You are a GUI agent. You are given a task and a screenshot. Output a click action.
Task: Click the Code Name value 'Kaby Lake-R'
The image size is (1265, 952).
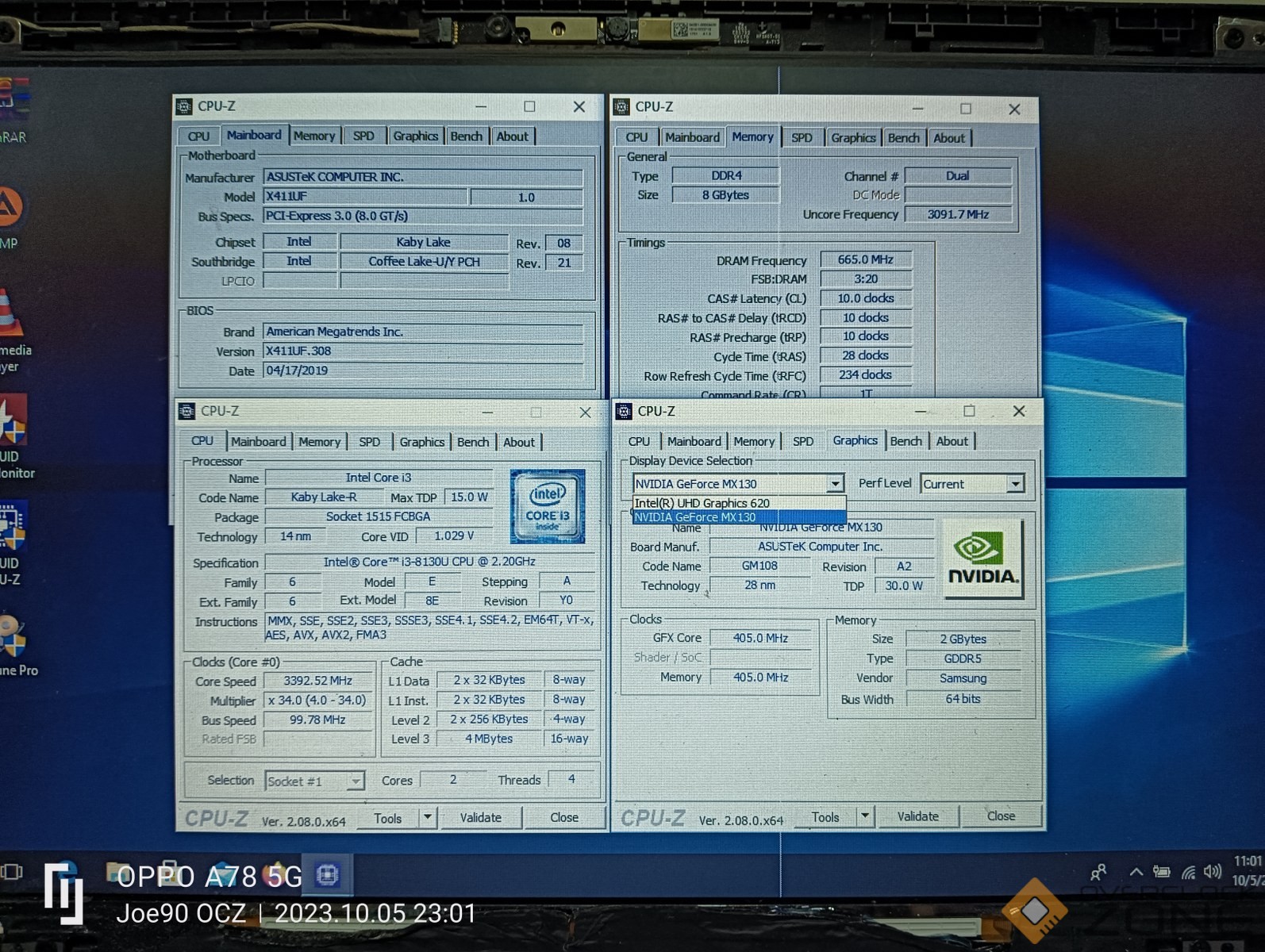click(324, 497)
